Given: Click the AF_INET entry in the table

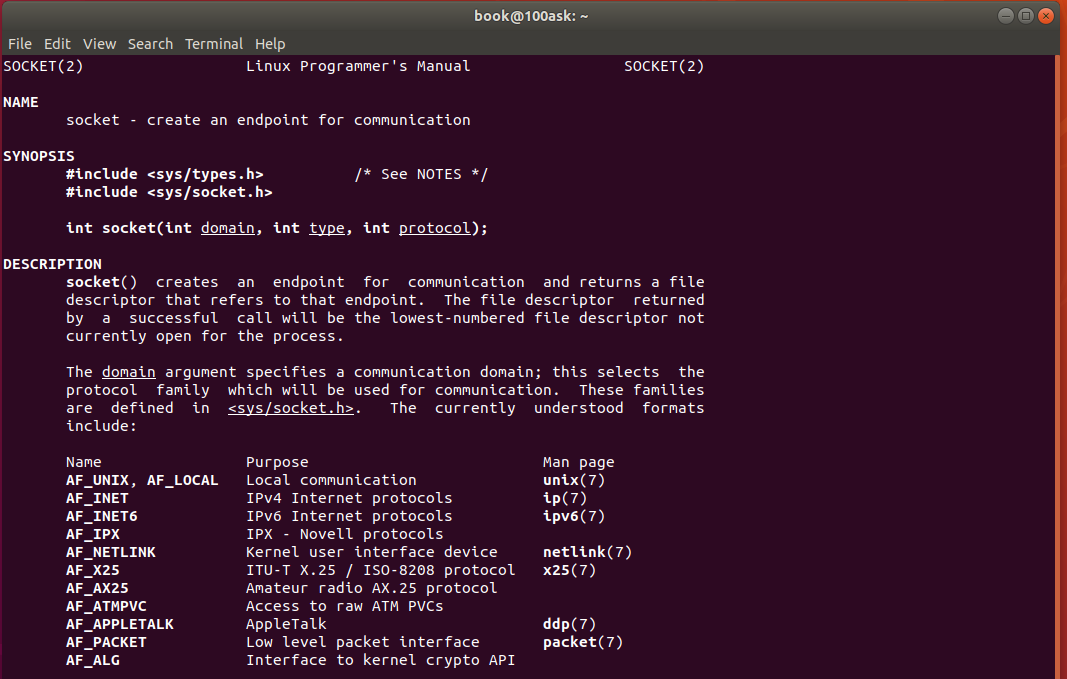Looking at the screenshot, I should tap(96, 498).
